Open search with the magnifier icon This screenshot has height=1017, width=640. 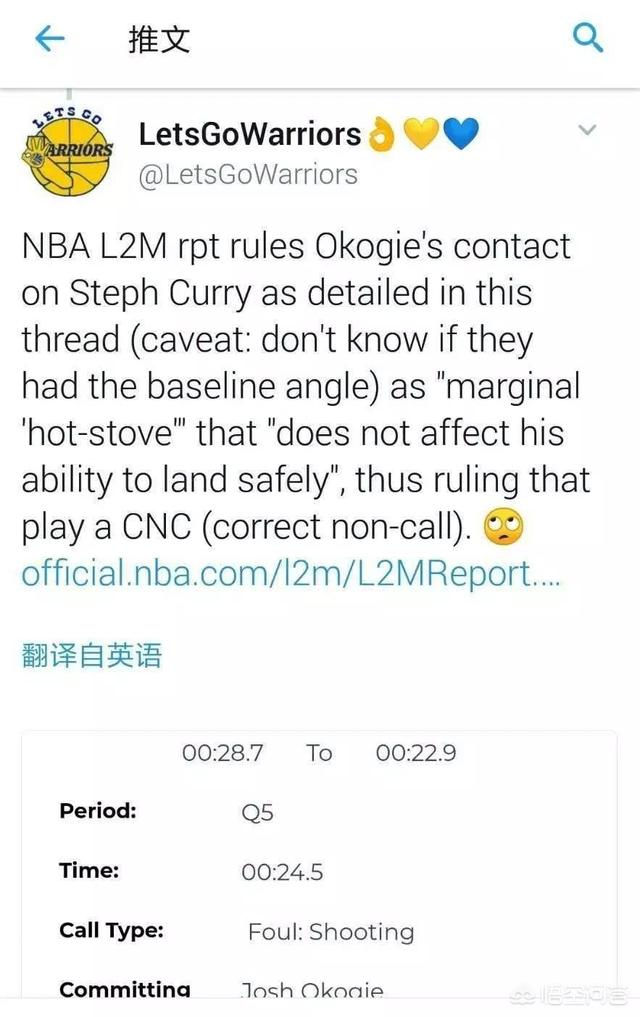pos(587,38)
